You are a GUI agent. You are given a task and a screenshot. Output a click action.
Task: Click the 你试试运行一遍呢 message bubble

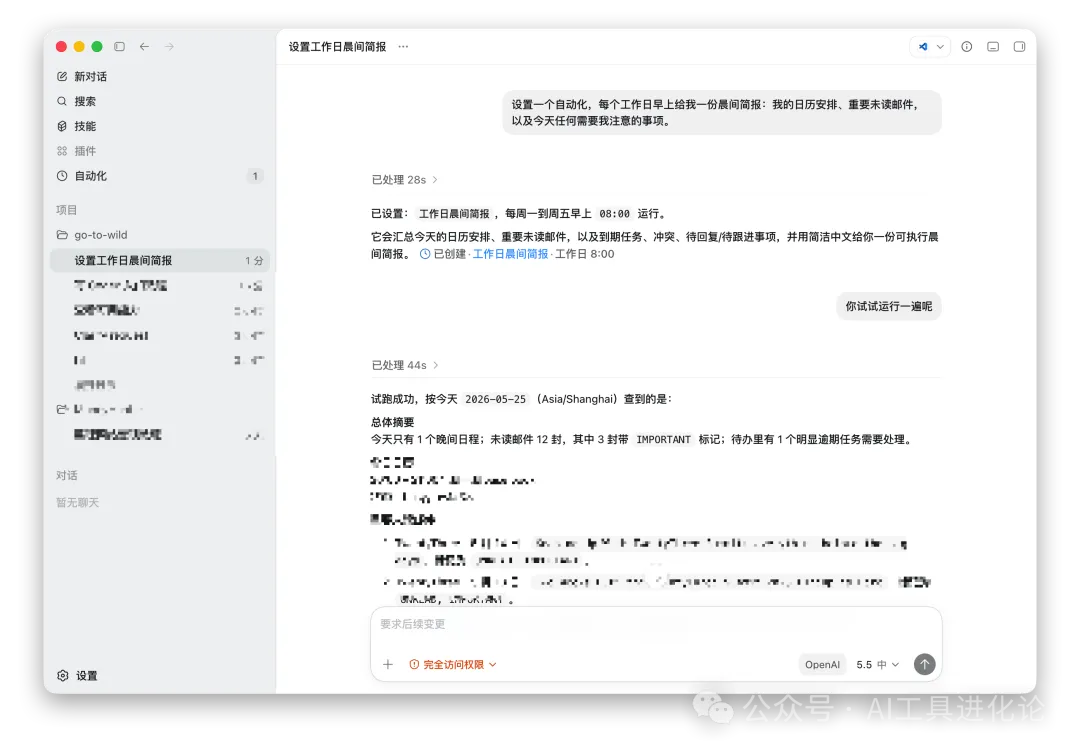[x=889, y=306]
